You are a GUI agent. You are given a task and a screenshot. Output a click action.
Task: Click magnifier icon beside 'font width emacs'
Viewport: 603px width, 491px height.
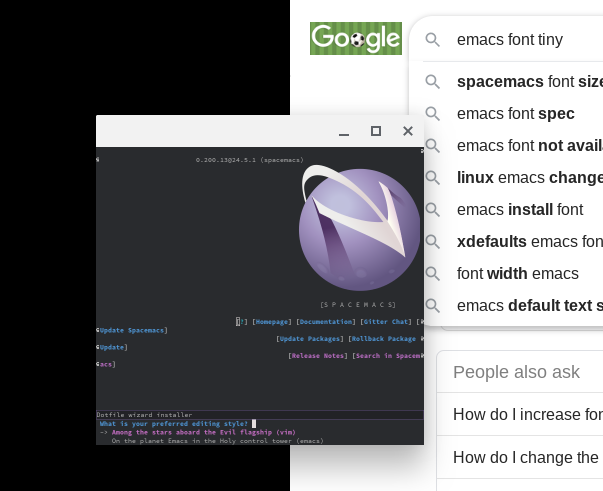[433, 274]
